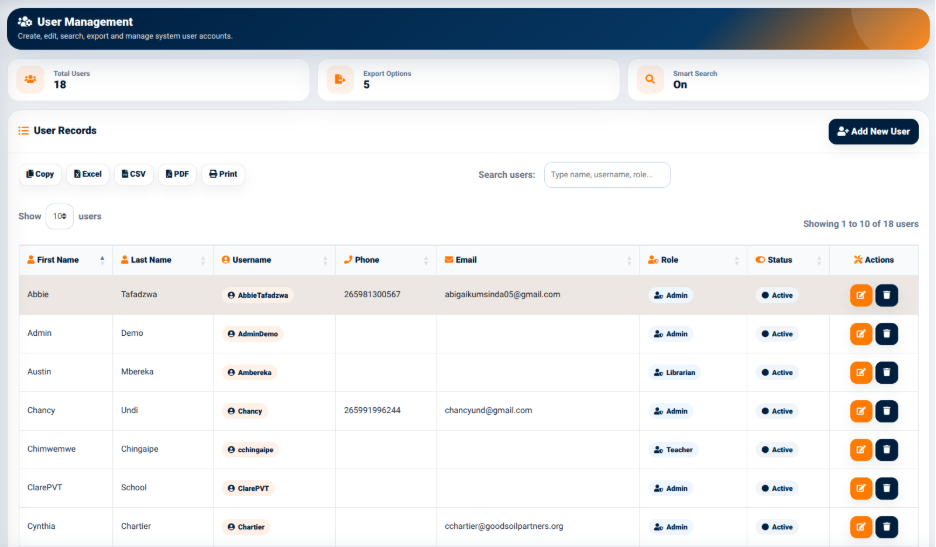Screen dimensions: 936x547
Task: Delete user Austin Mbereka
Action: point(886,372)
